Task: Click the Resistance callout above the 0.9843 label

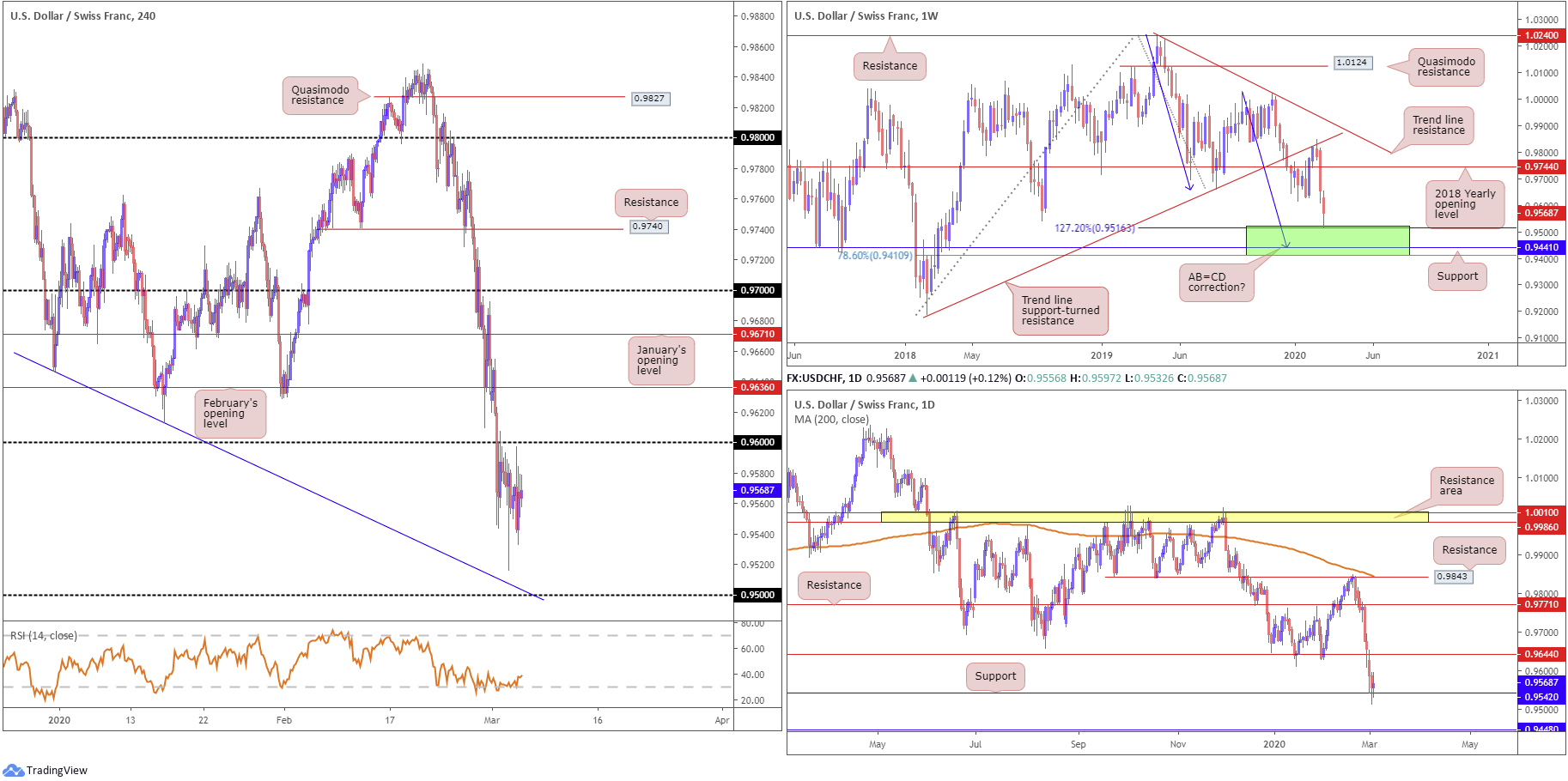Action: click(x=1469, y=550)
